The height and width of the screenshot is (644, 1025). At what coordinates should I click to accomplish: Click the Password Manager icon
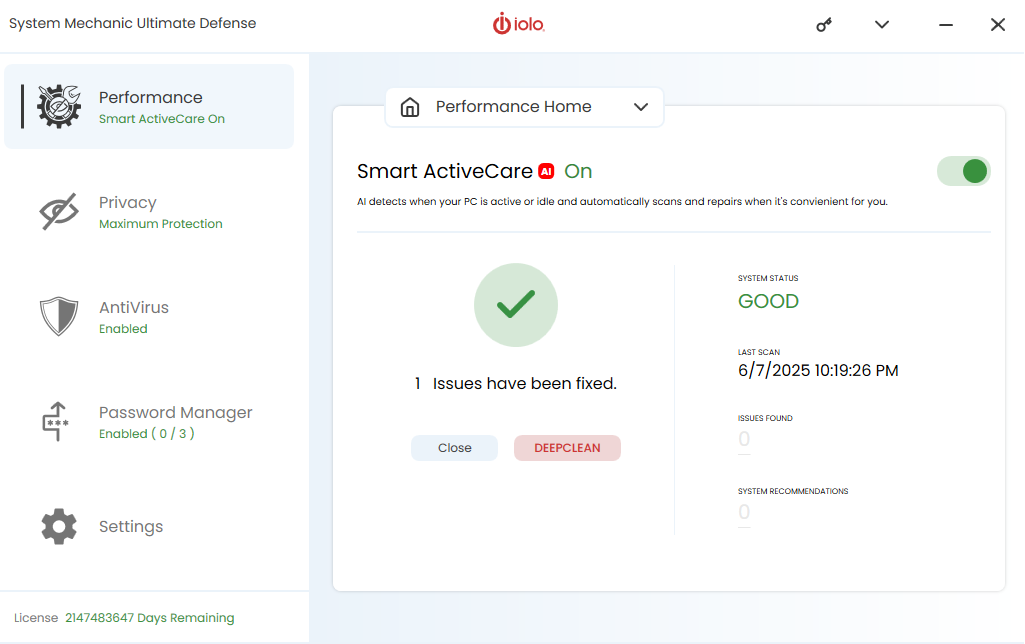click(56, 421)
